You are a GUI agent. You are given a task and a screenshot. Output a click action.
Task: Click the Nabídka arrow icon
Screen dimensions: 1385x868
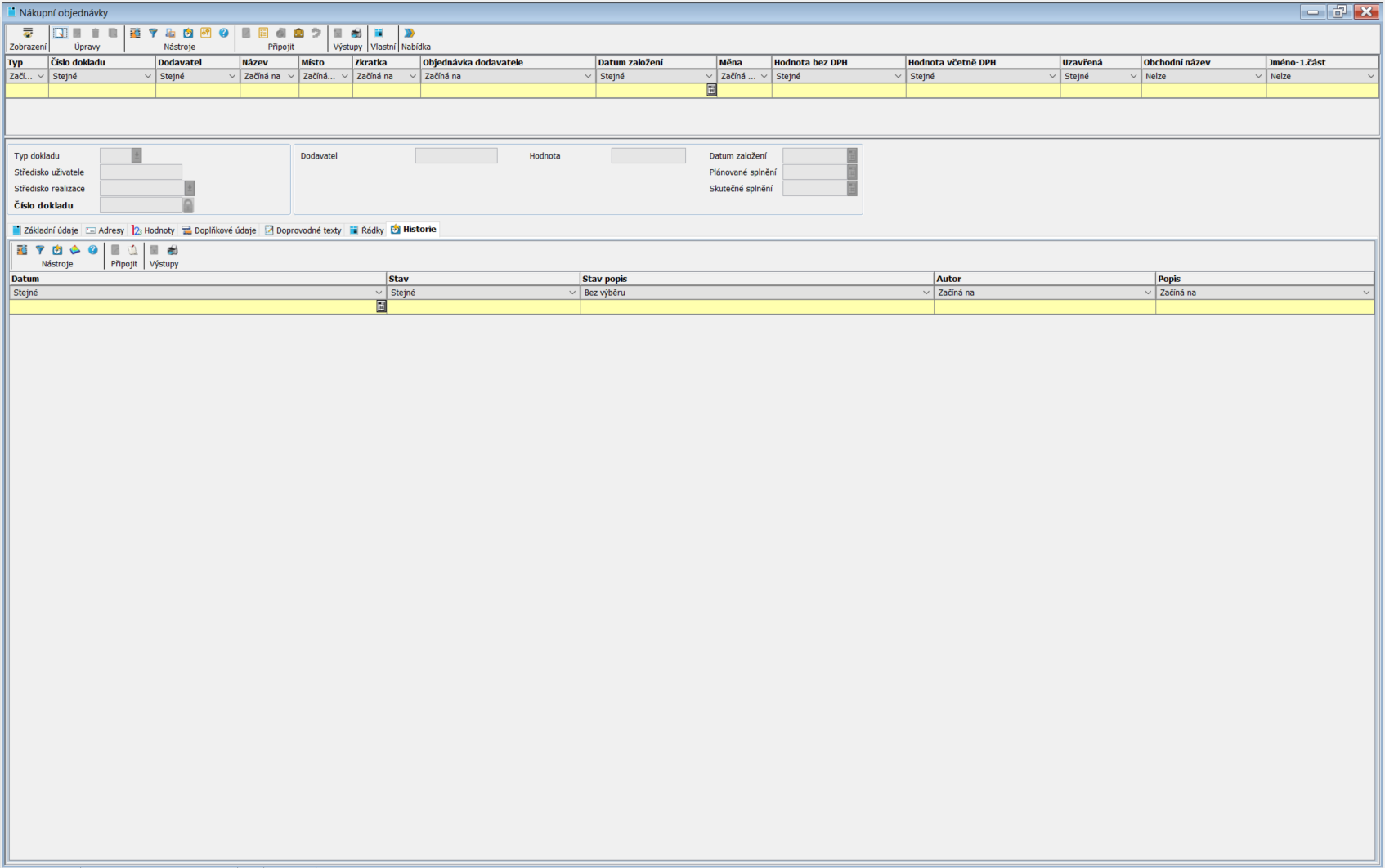pos(410,34)
